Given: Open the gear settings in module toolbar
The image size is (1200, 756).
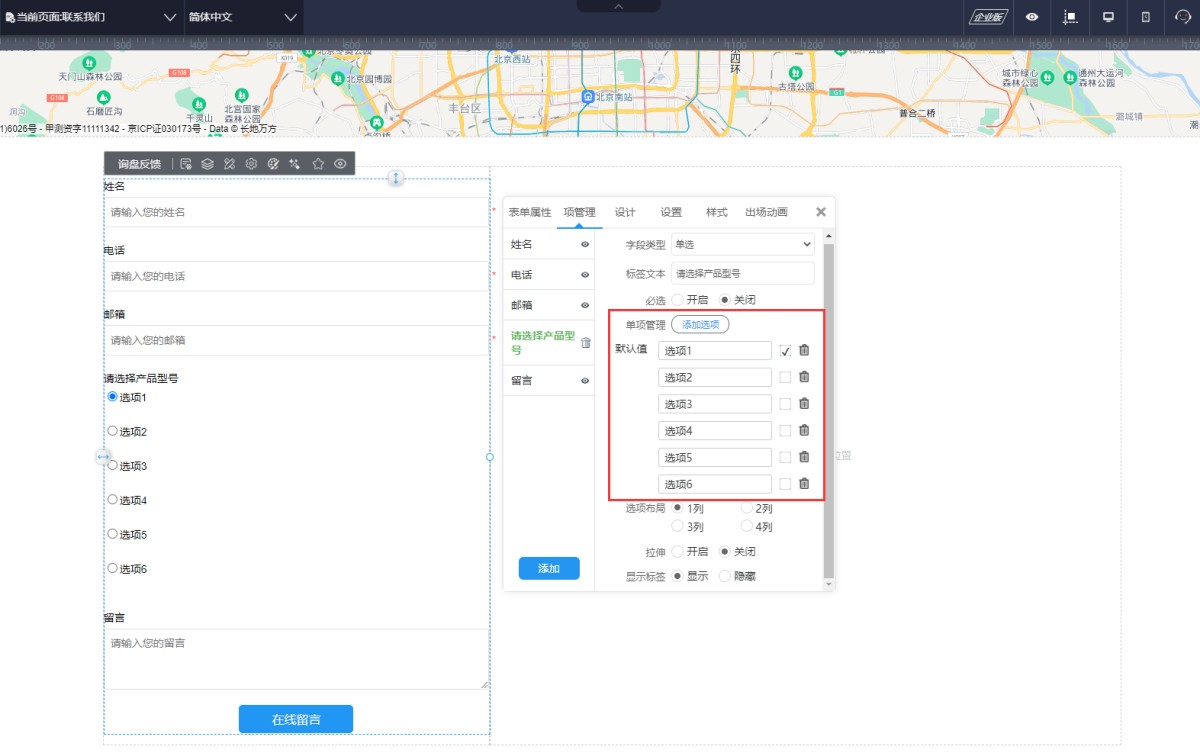Looking at the screenshot, I should pyautogui.click(x=251, y=164).
